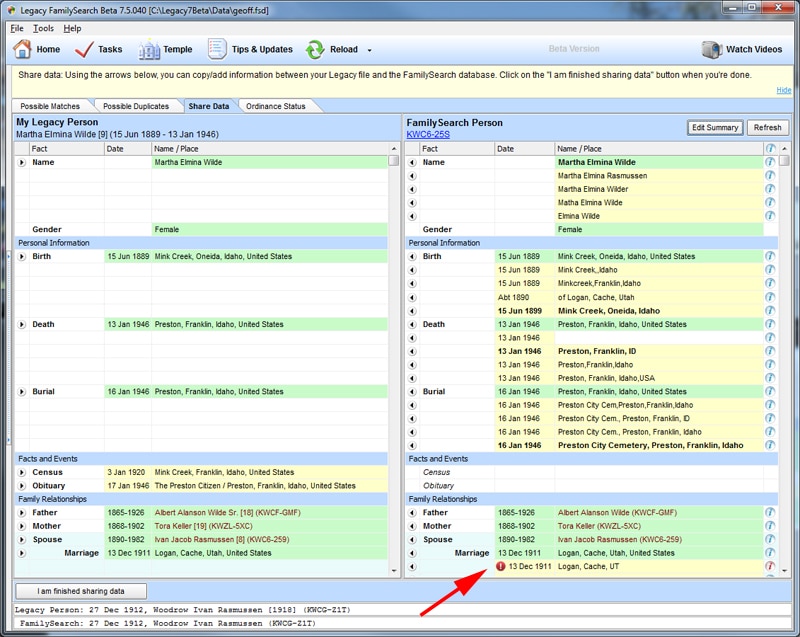This screenshot has height=637, width=800.
Task: Click the Hide link in instructions
Action: coord(784,90)
